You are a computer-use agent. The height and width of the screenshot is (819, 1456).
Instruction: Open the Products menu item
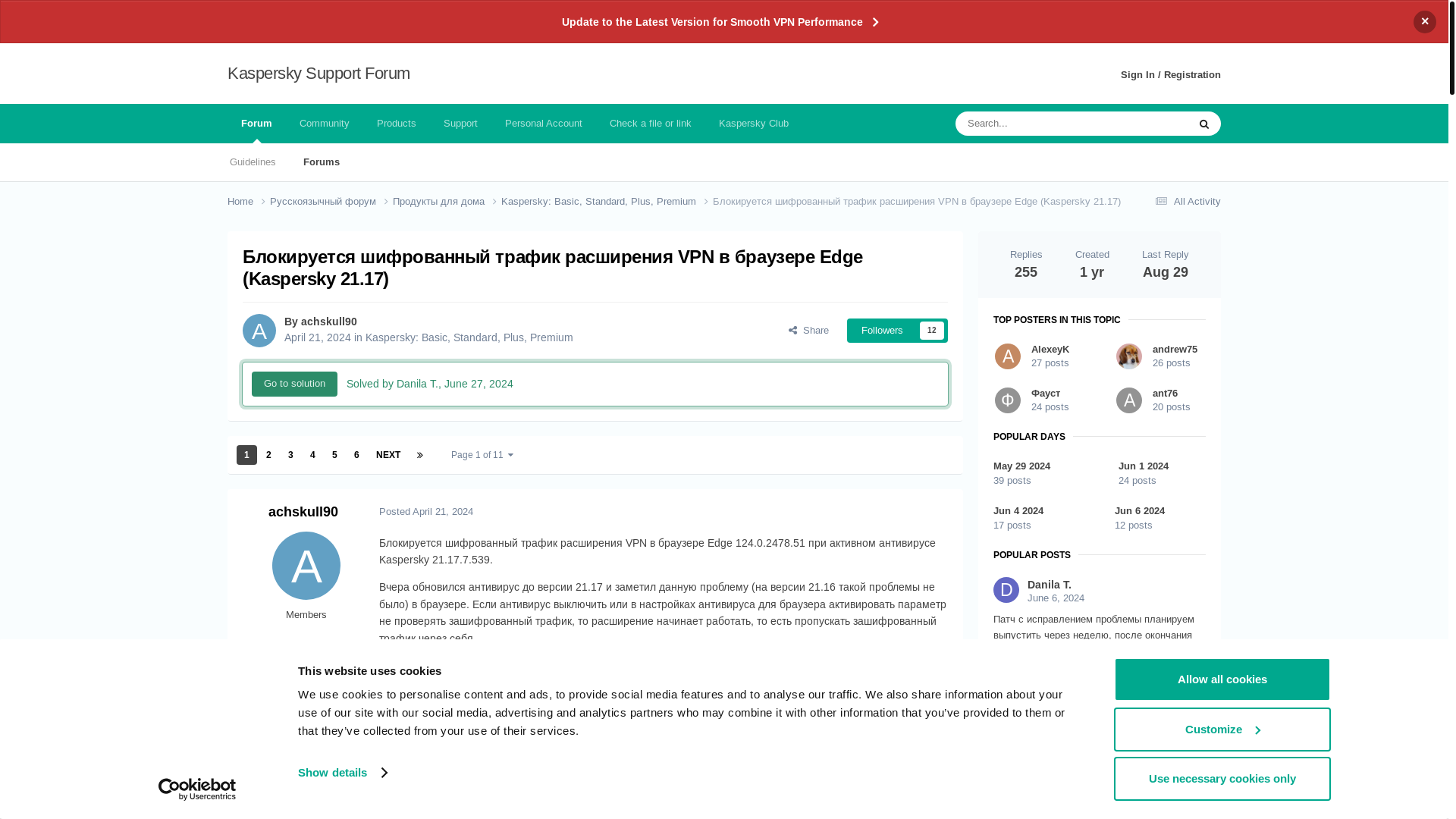[396, 124]
